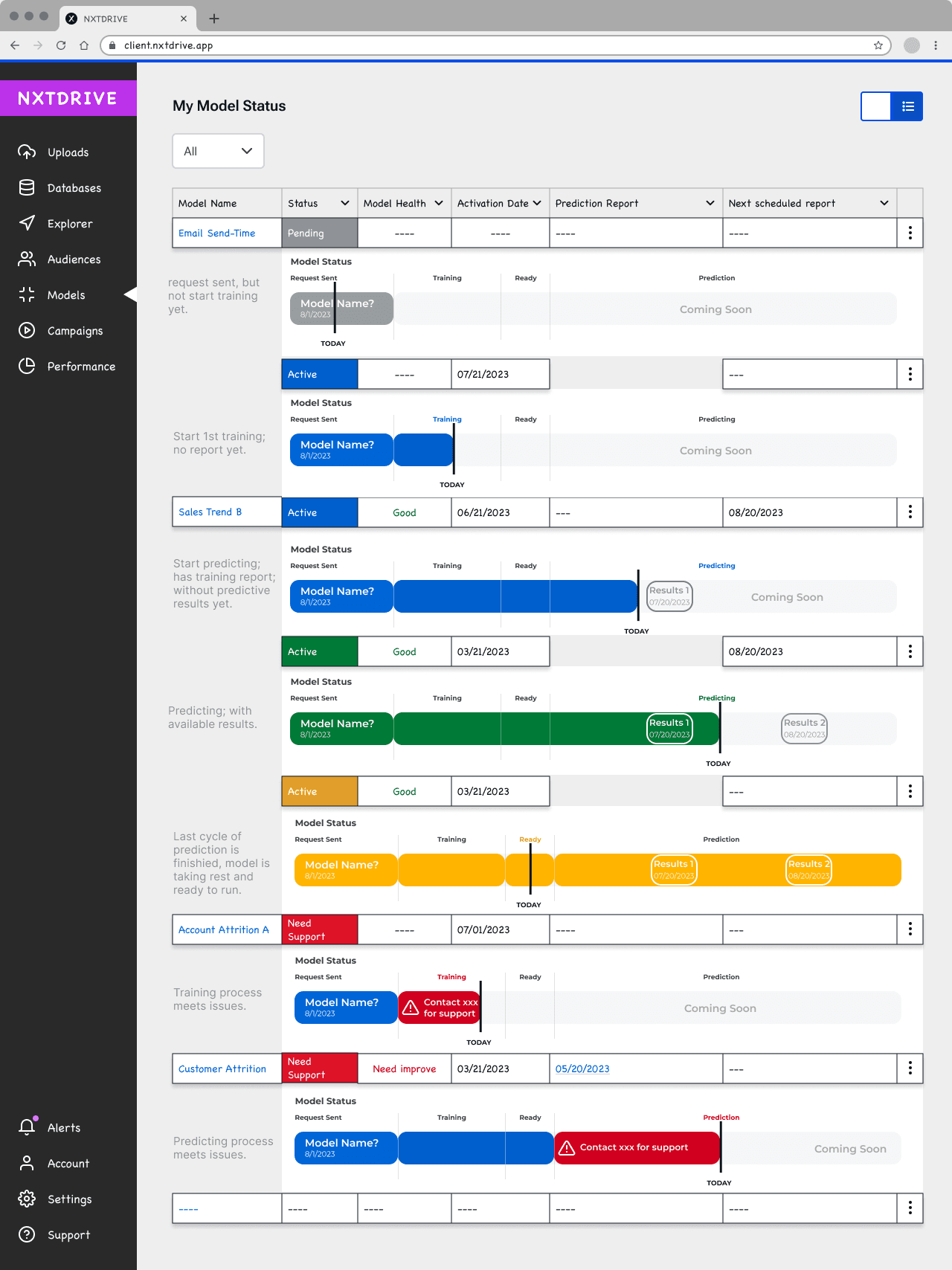The image size is (952, 1270).
Task: Open the Account person icon
Action: (27, 1163)
